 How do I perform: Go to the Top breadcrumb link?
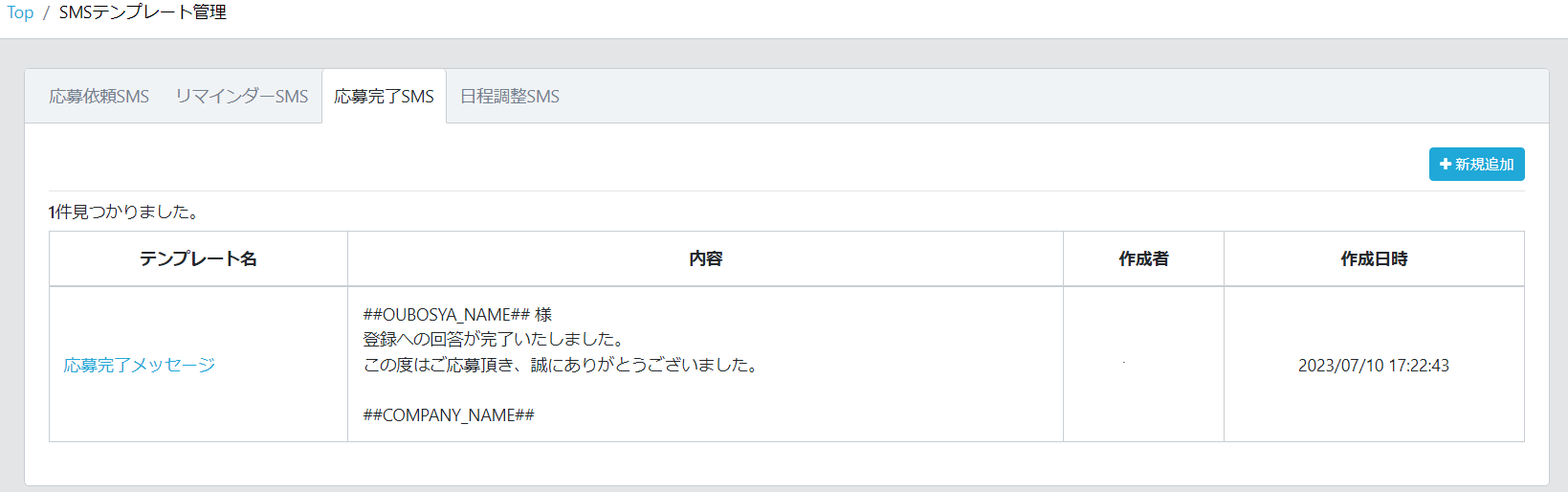tap(20, 12)
